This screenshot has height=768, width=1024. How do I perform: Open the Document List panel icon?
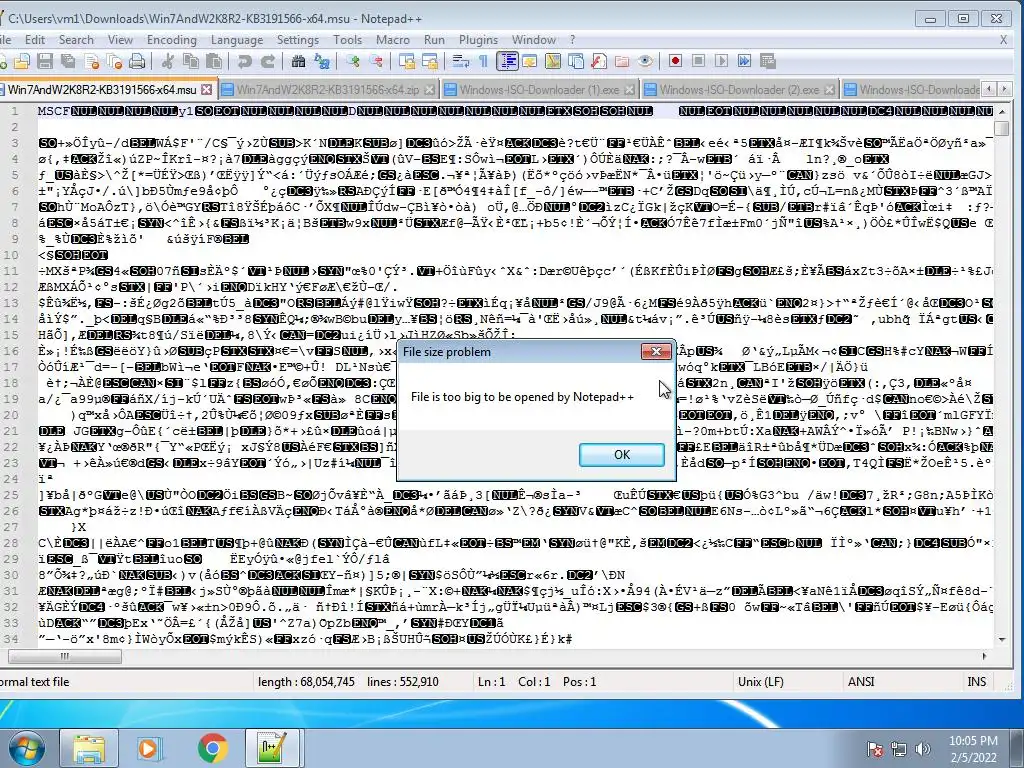576,61
